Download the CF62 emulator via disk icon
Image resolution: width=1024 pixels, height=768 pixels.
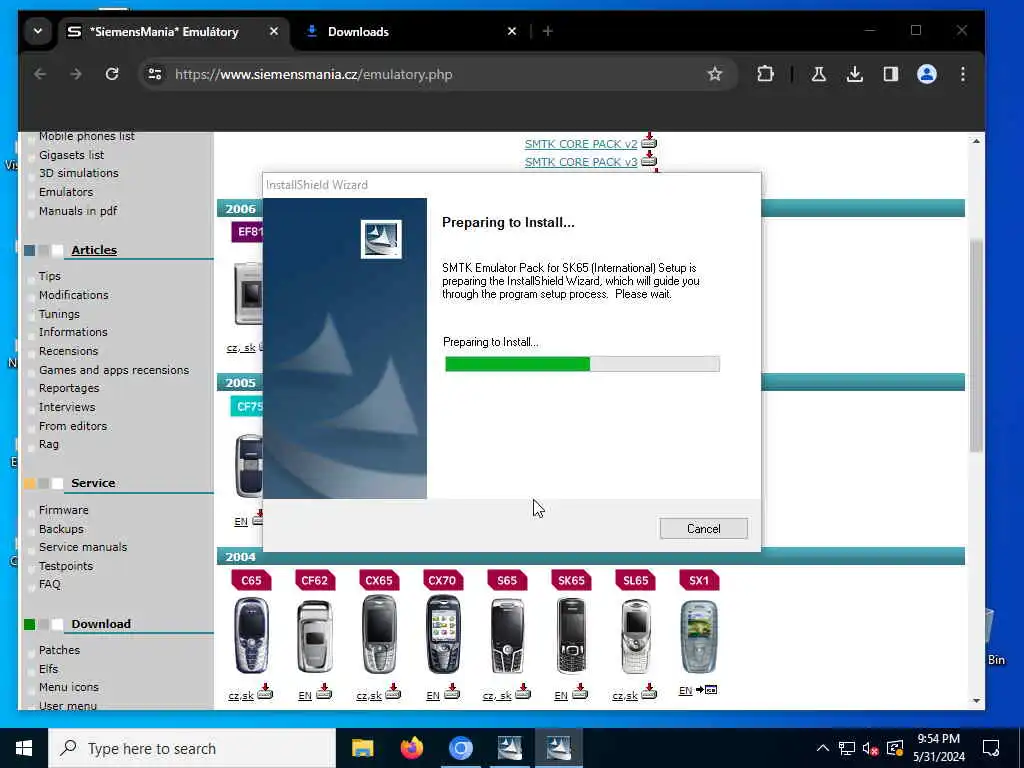324,691
